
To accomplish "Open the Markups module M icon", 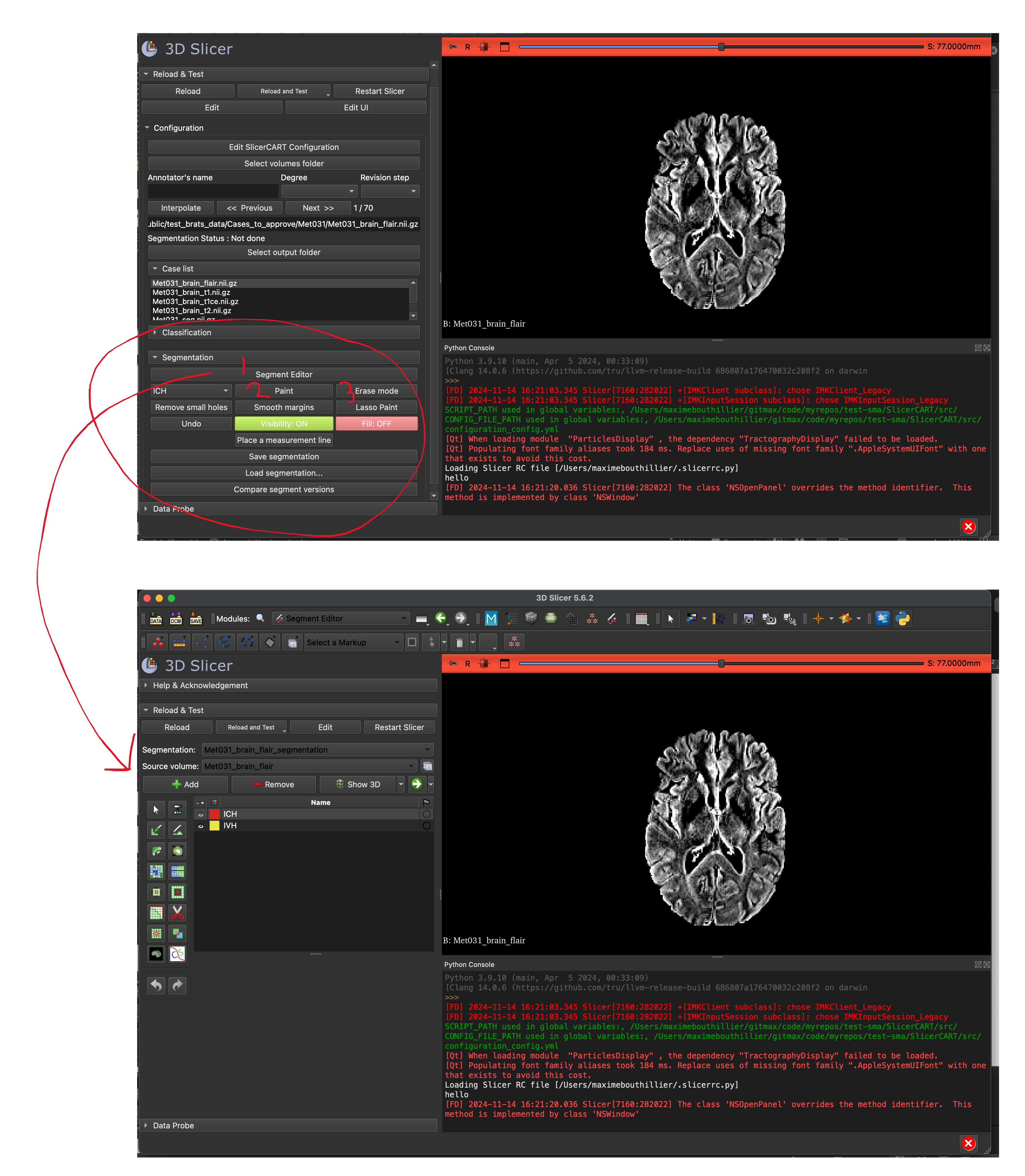I will [491, 618].
